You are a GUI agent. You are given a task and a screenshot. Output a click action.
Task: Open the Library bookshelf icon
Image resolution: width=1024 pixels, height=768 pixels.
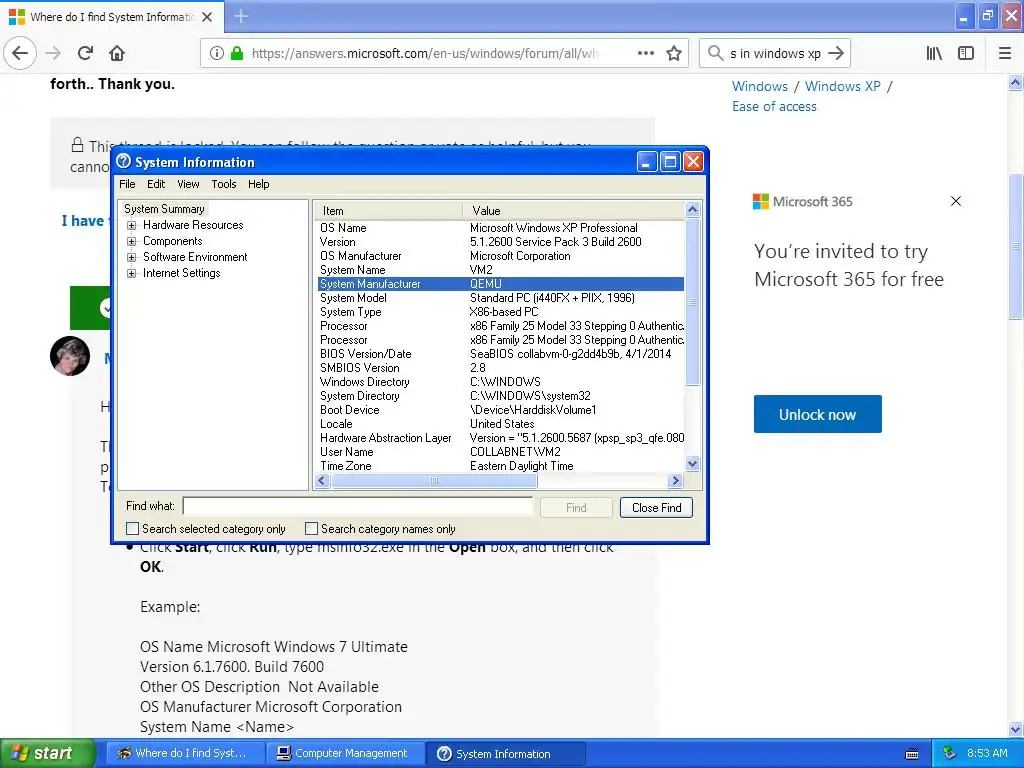point(934,54)
